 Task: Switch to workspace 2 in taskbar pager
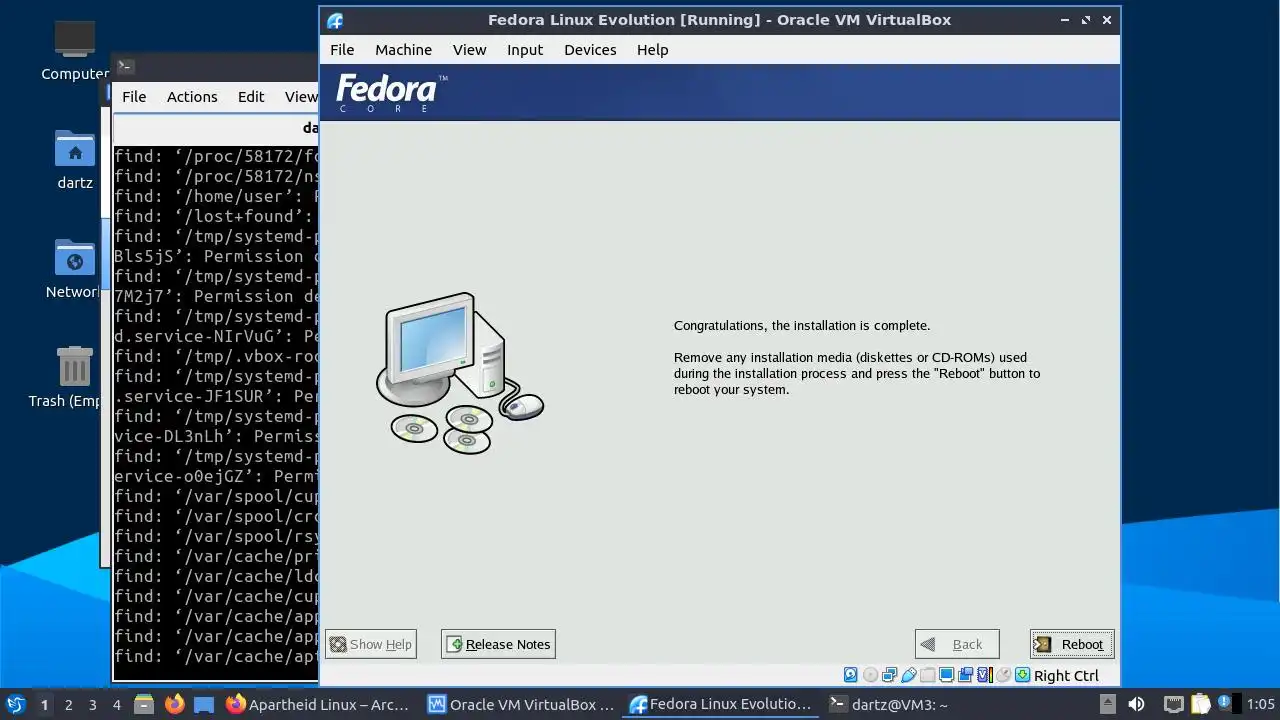(x=68, y=704)
